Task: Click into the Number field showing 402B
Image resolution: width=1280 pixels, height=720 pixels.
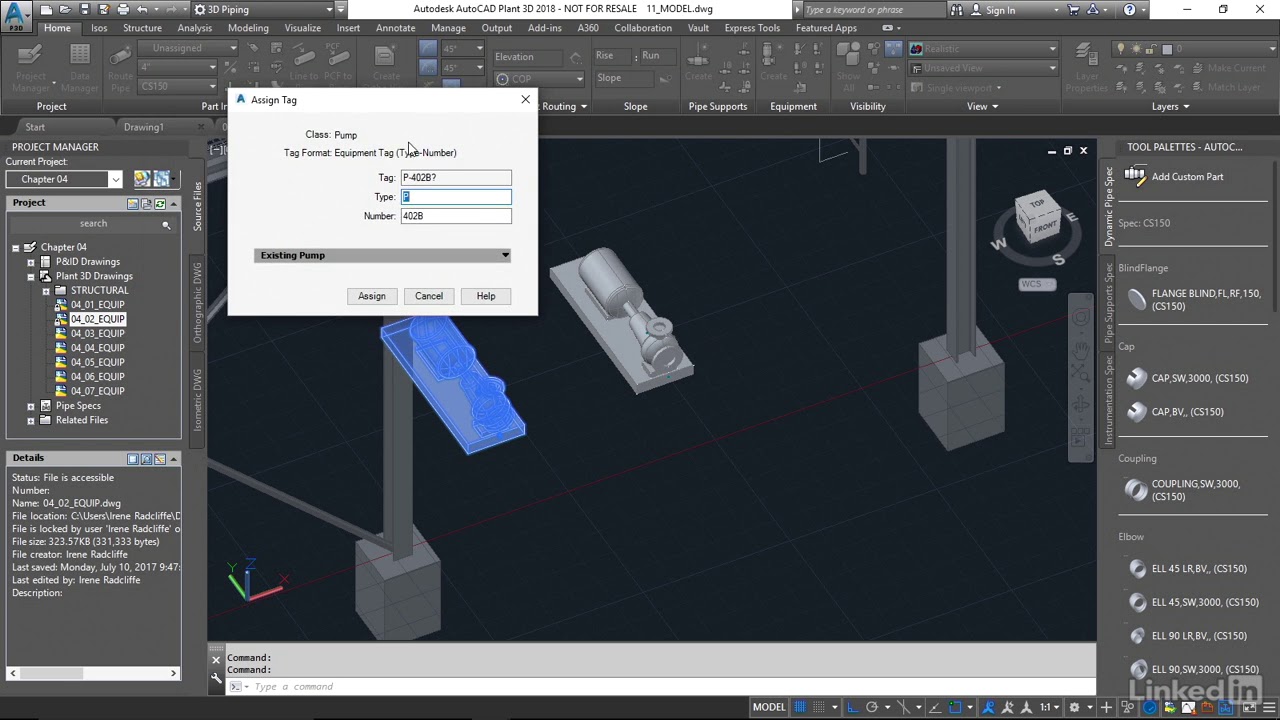Action: [x=456, y=216]
